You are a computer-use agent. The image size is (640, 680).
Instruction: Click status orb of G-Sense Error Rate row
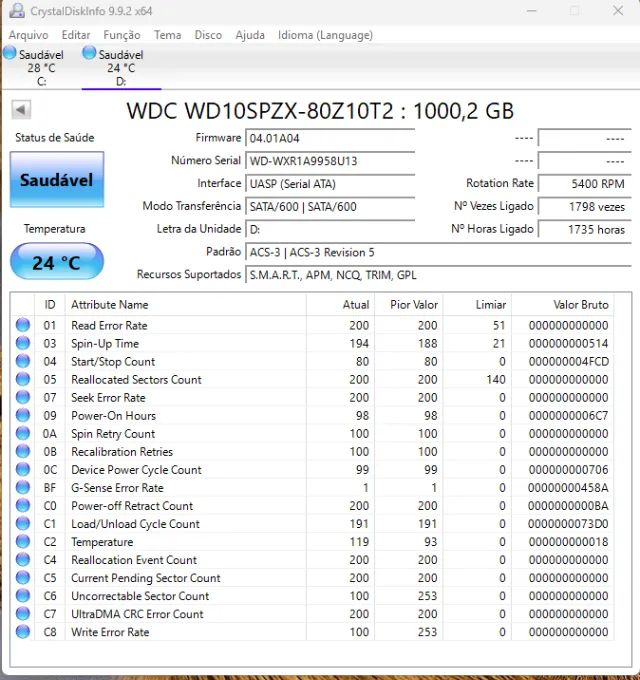pyautogui.click(x=23, y=487)
